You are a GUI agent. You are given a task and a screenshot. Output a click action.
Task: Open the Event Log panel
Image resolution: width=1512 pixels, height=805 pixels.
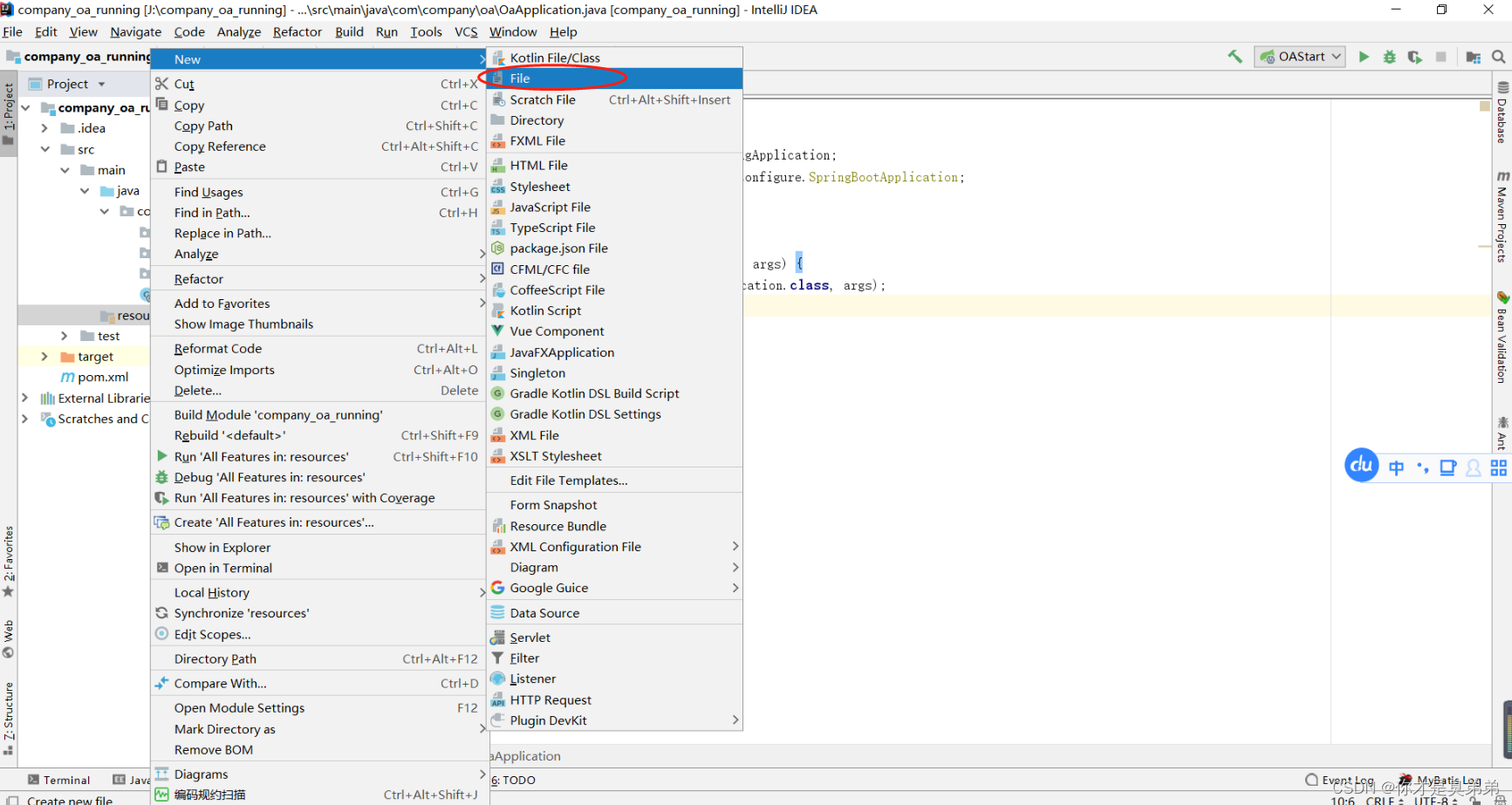point(1340,780)
